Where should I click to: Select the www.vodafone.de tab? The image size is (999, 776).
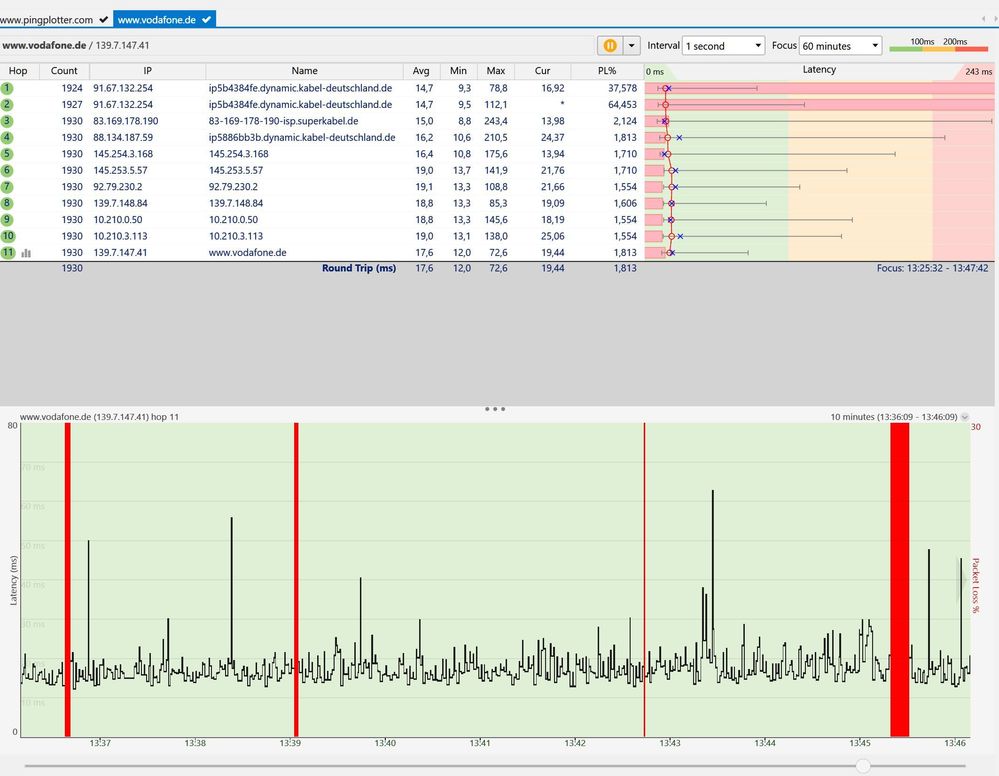coord(163,19)
